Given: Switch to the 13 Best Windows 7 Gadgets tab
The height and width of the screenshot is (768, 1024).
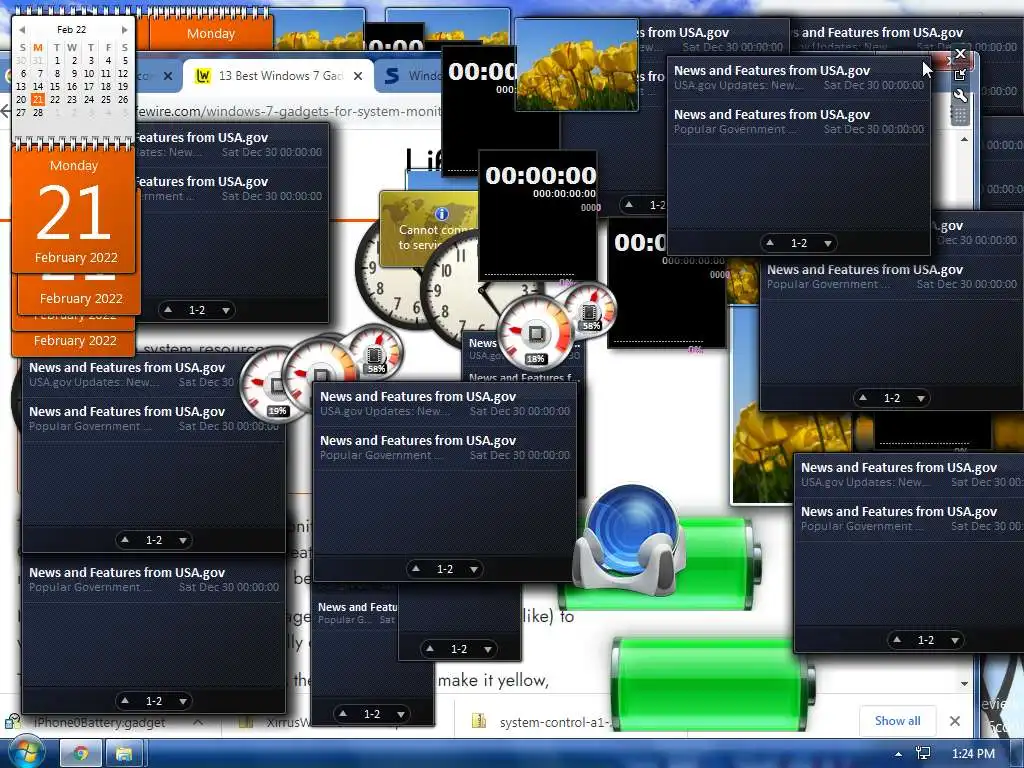Looking at the screenshot, I should tap(280, 76).
